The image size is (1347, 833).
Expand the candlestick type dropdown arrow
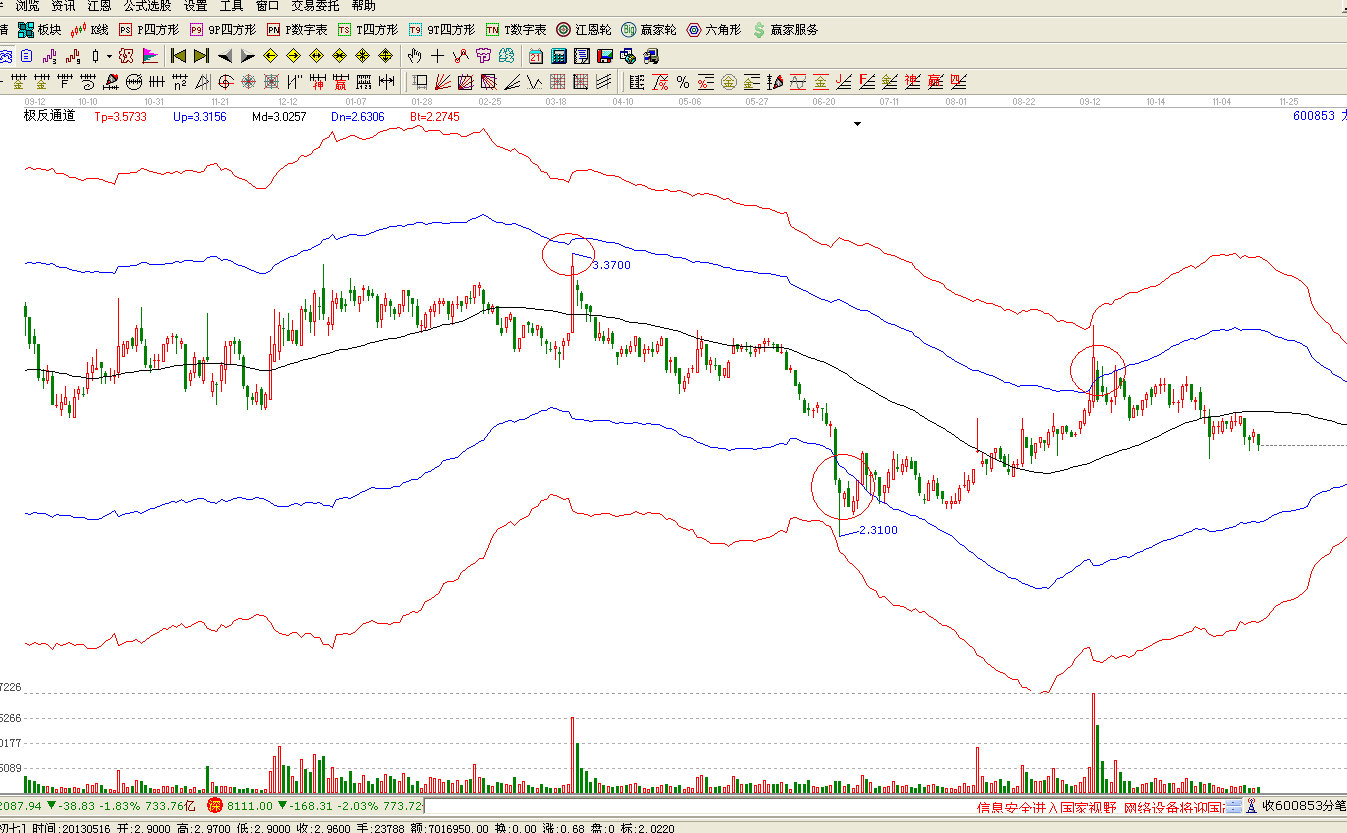coord(109,56)
